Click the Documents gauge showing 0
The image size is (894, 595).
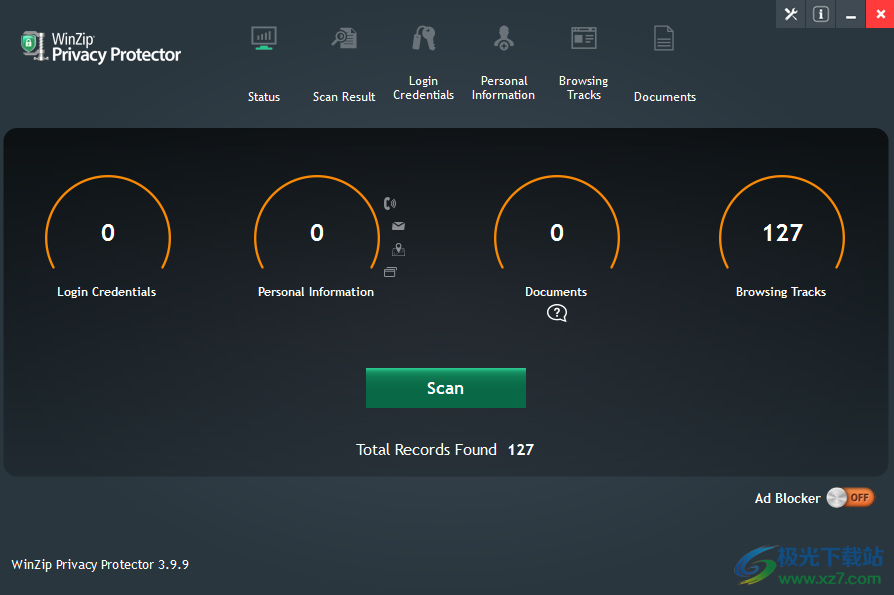(x=557, y=223)
